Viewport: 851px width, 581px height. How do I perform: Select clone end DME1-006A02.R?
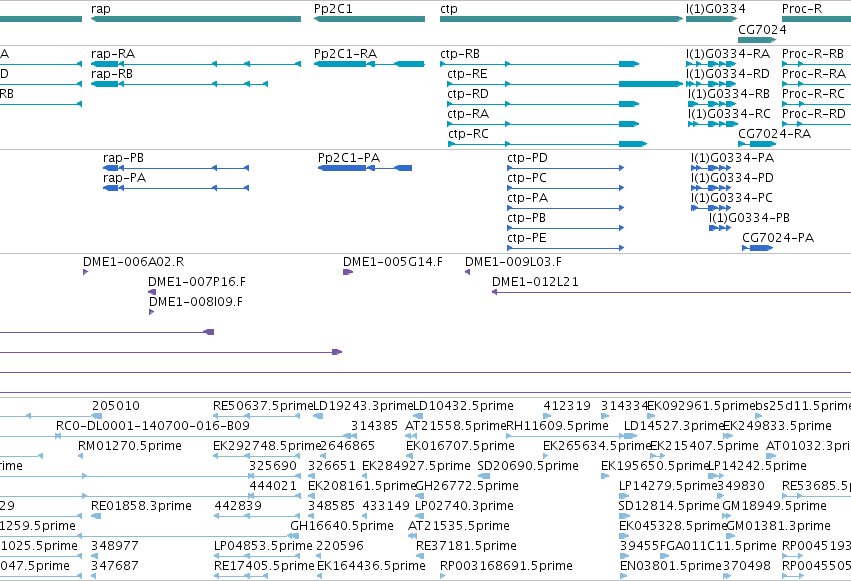click(134, 262)
